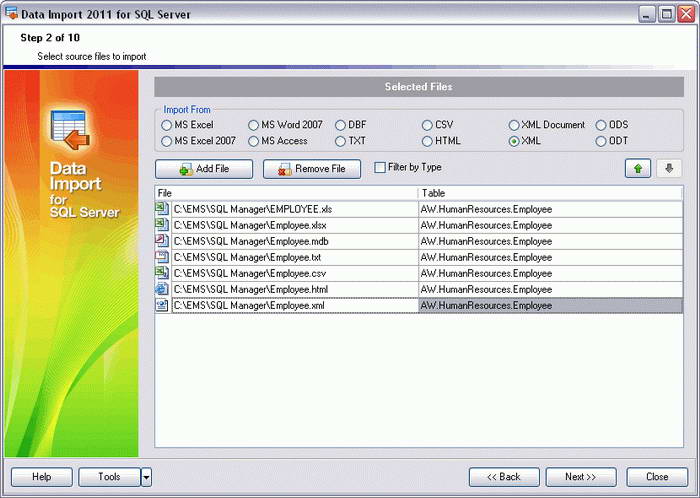Select file path Employee.html

point(295,289)
